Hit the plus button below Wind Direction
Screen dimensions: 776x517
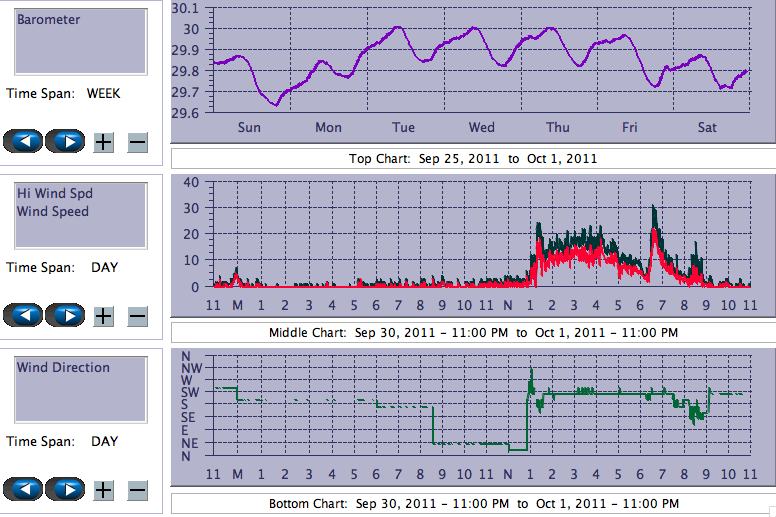(103, 490)
